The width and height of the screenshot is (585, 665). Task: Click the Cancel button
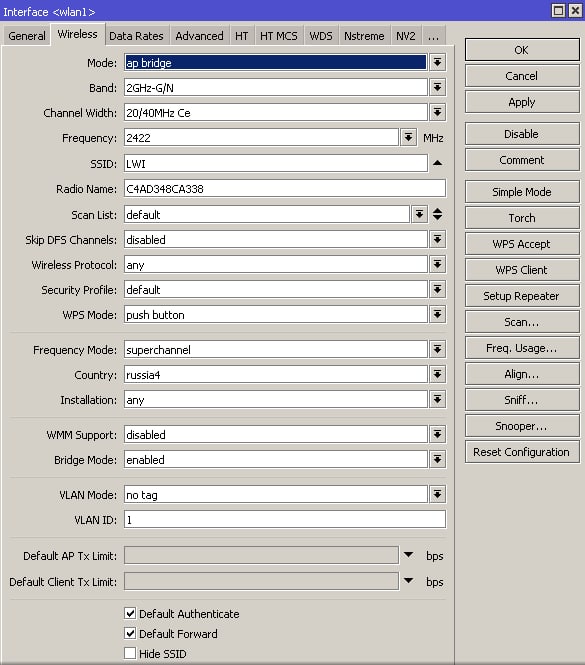522,76
